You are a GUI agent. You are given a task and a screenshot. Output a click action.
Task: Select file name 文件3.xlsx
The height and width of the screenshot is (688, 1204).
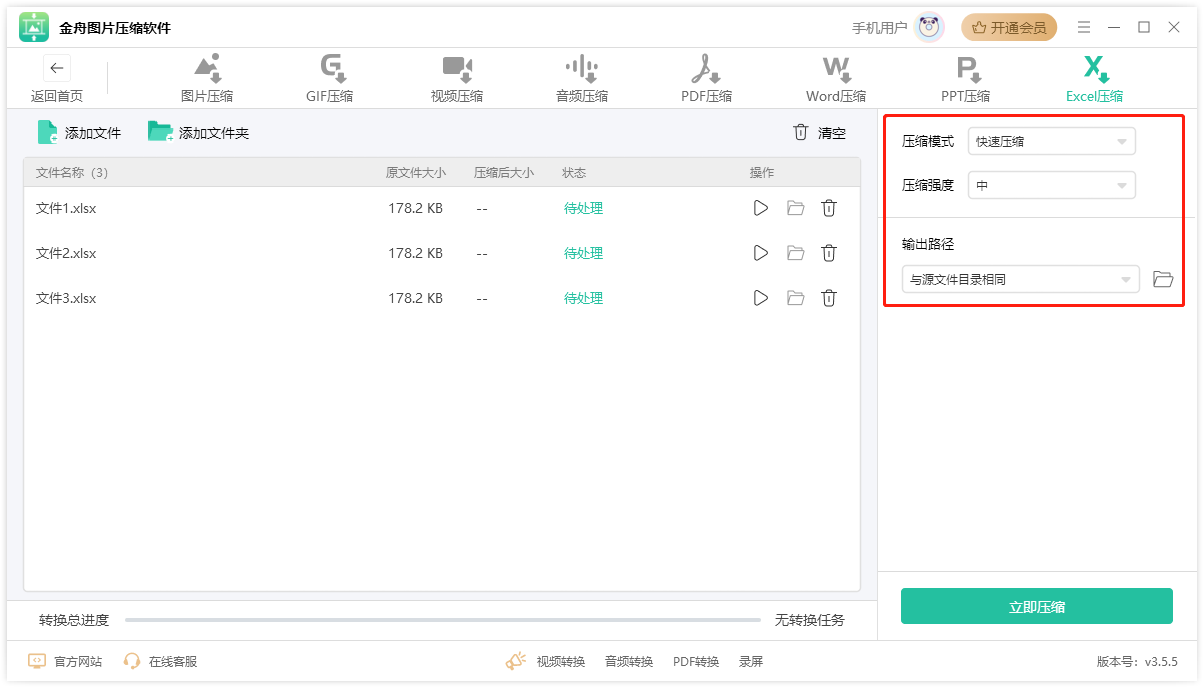tap(66, 298)
